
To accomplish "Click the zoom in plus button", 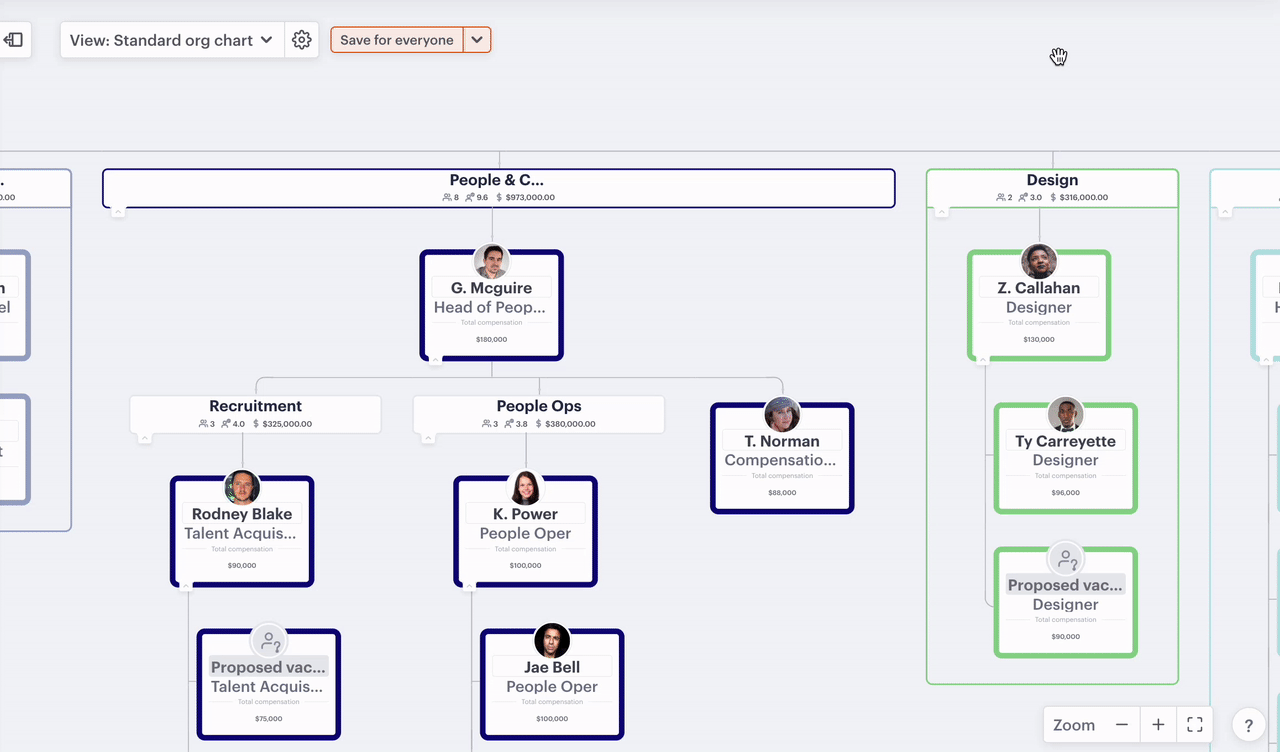I will pyautogui.click(x=1158, y=725).
